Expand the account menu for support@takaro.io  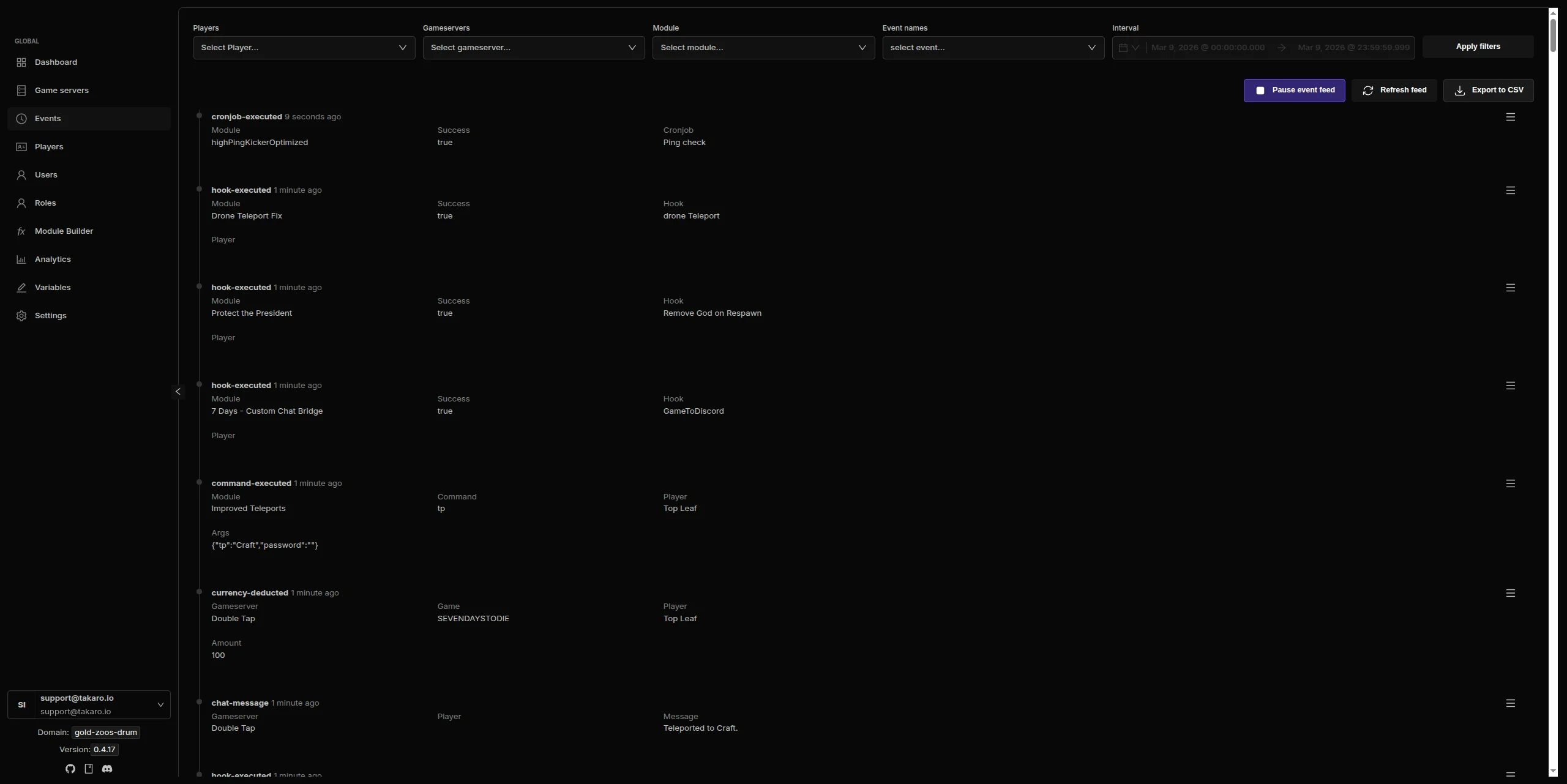[160, 704]
